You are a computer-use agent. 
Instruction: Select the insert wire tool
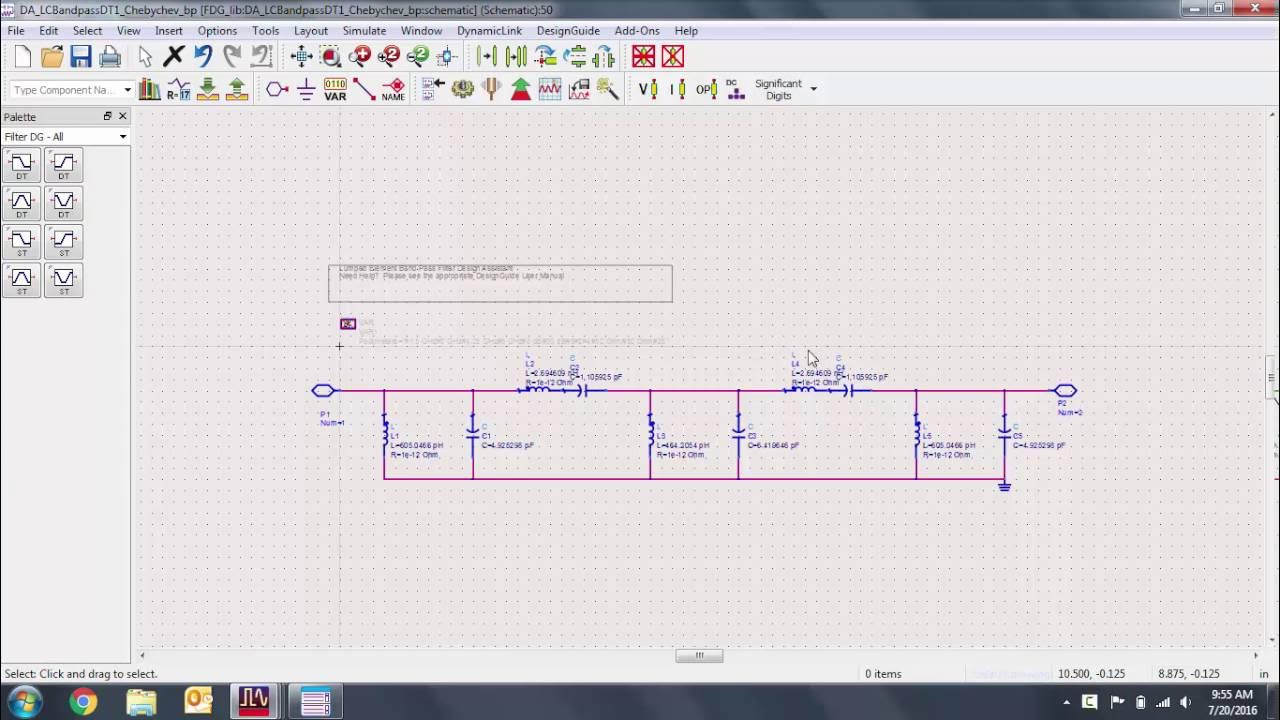click(364, 89)
